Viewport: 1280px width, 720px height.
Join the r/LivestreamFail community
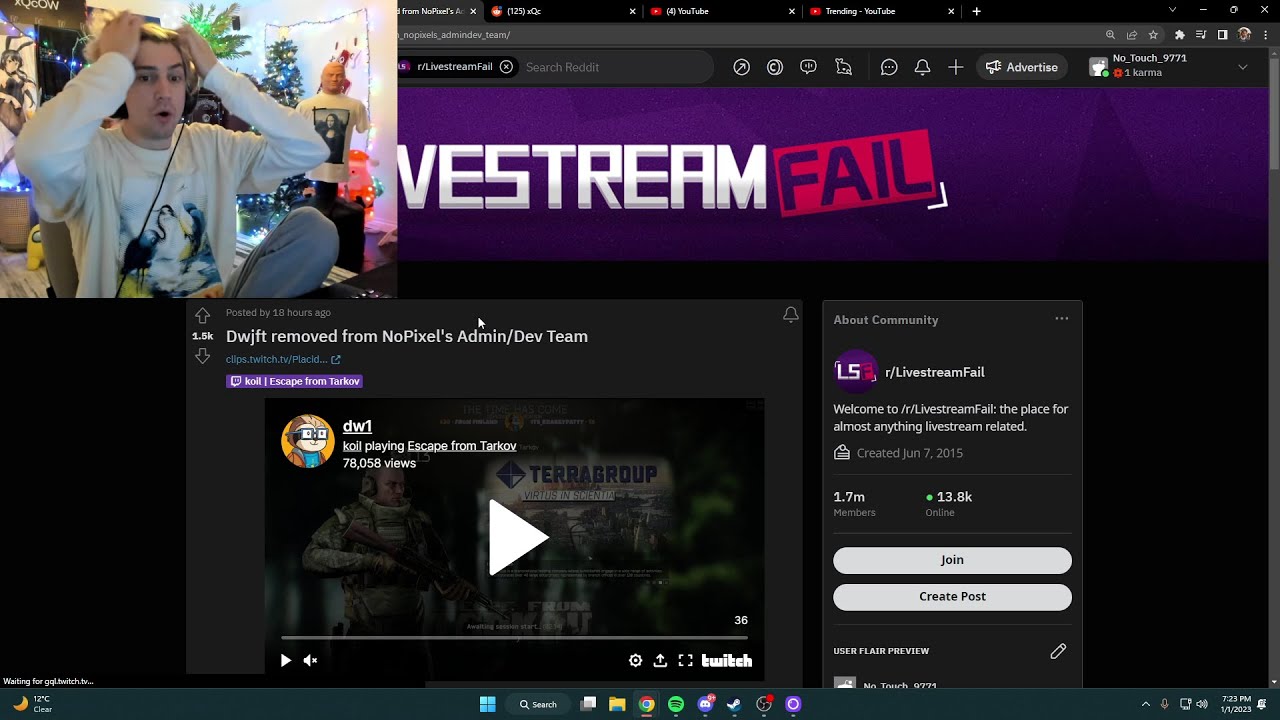tap(952, 560)
